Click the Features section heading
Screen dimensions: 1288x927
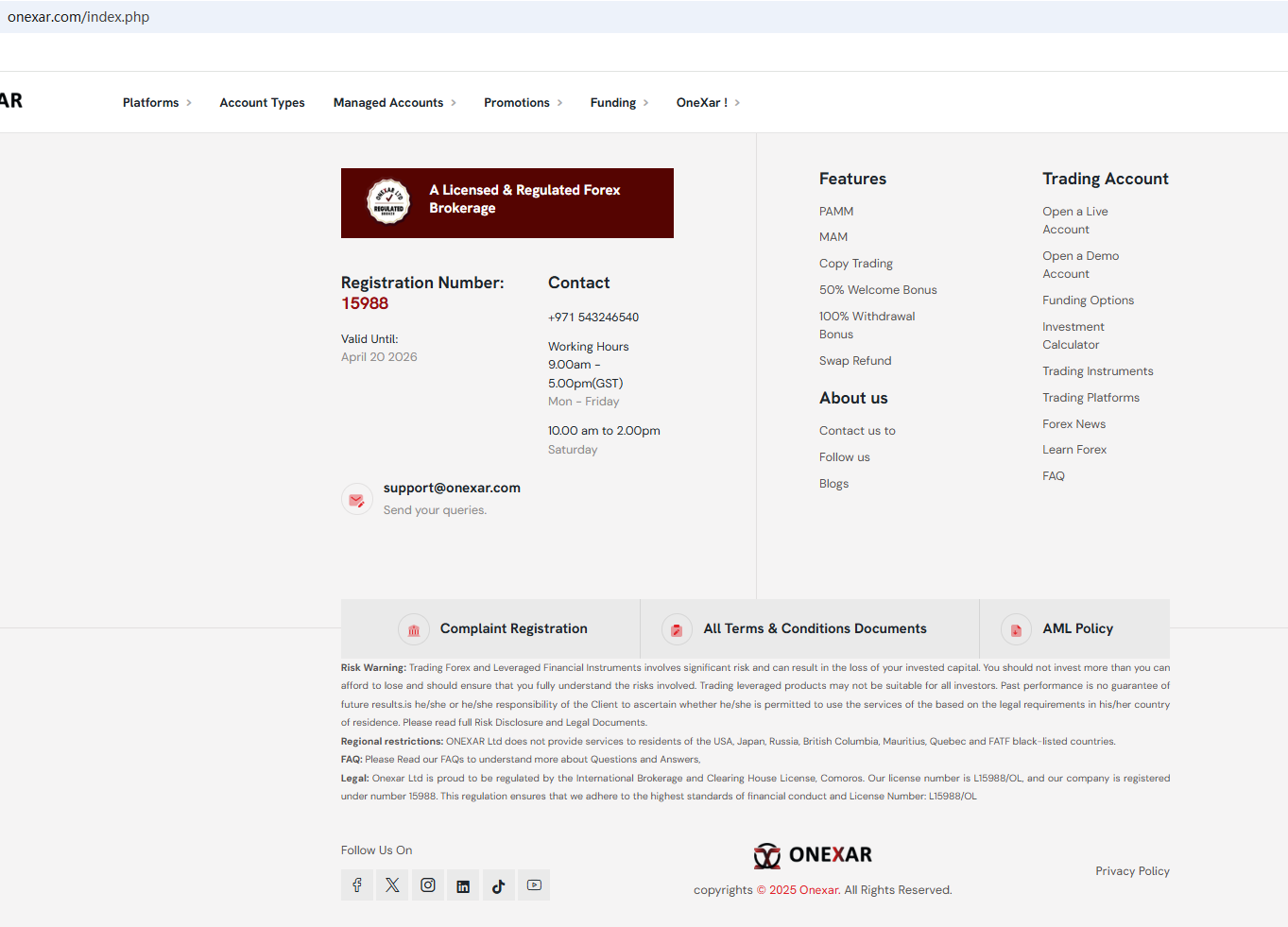coord(852,179)
